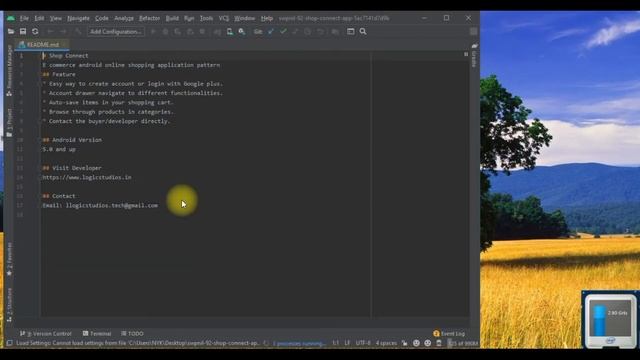The image size is (640, 360).
Task: Click the Revert undo icon
Action: click(x=320, y=31)
